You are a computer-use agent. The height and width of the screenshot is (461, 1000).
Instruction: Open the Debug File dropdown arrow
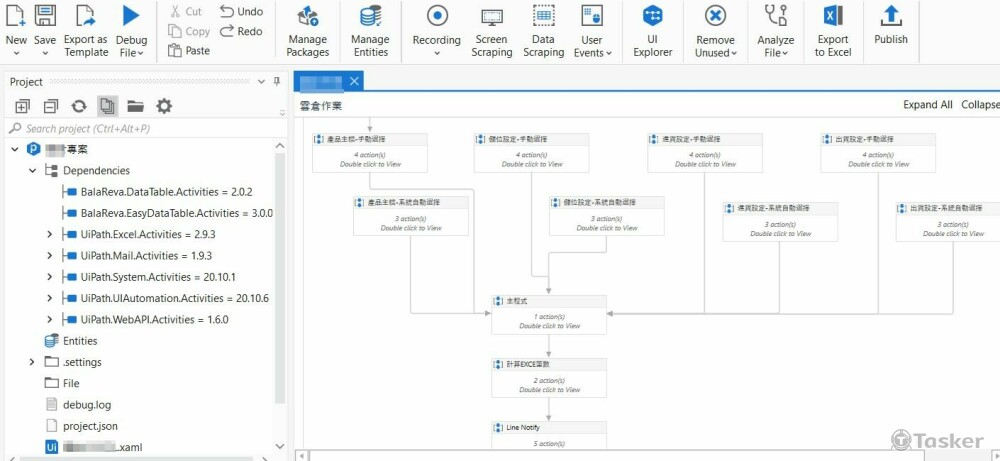click(x=140, y=54)
